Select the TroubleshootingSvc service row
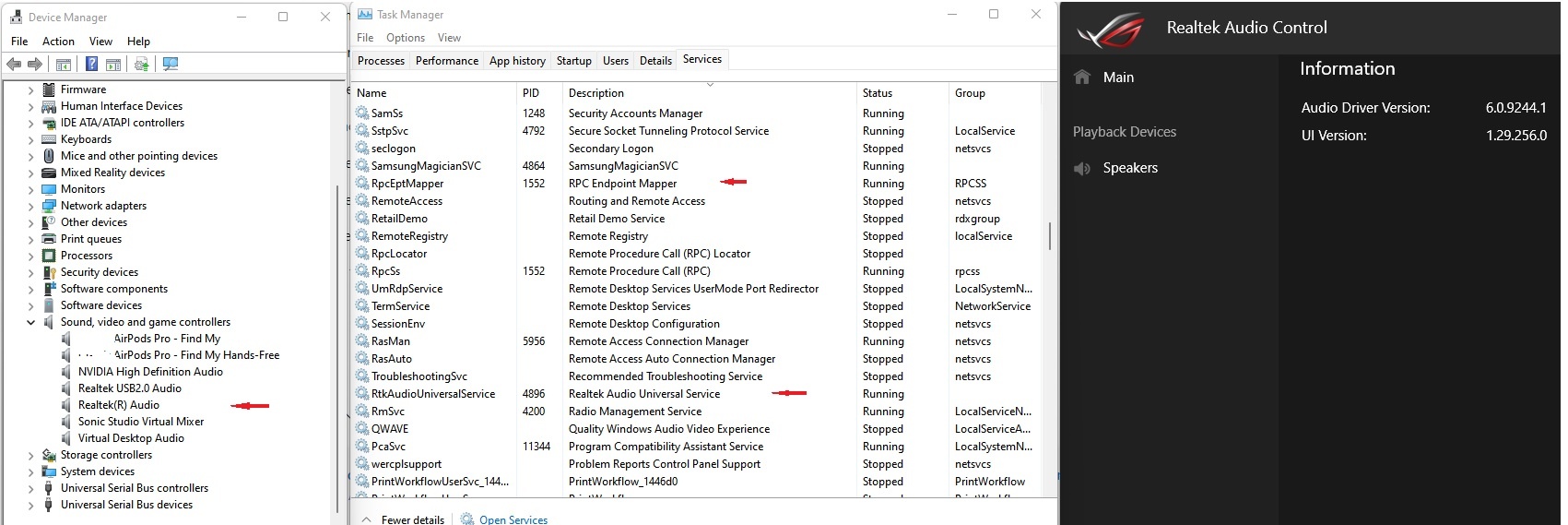Viewport: 1568px width, 525px height. [698, 376]
